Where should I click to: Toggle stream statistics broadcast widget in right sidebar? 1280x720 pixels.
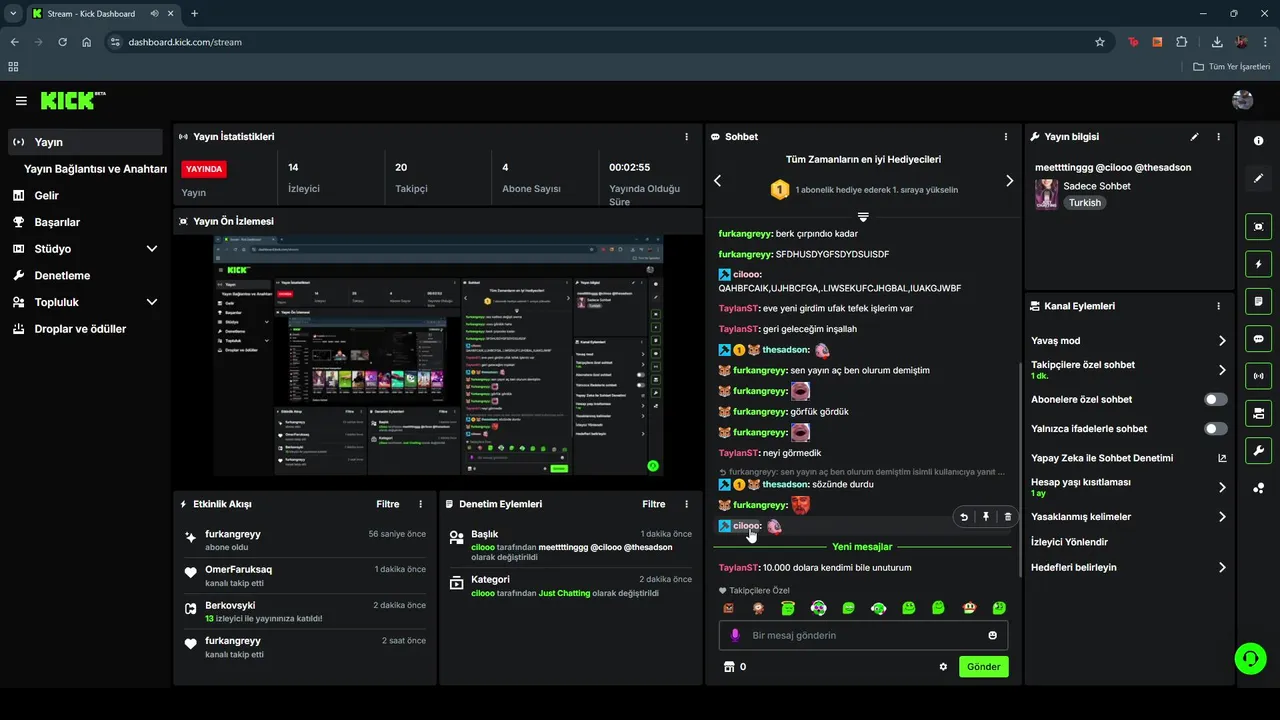tap(1259, 376)
